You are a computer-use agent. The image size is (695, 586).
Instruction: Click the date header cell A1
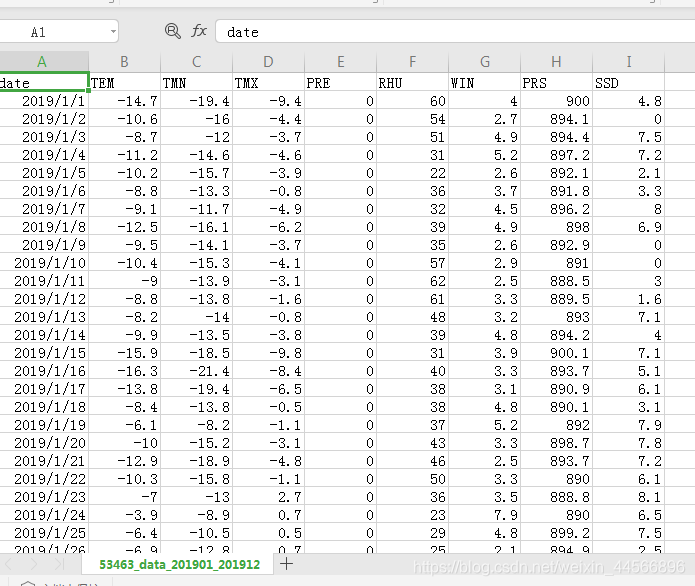click(x=44, y=82)
